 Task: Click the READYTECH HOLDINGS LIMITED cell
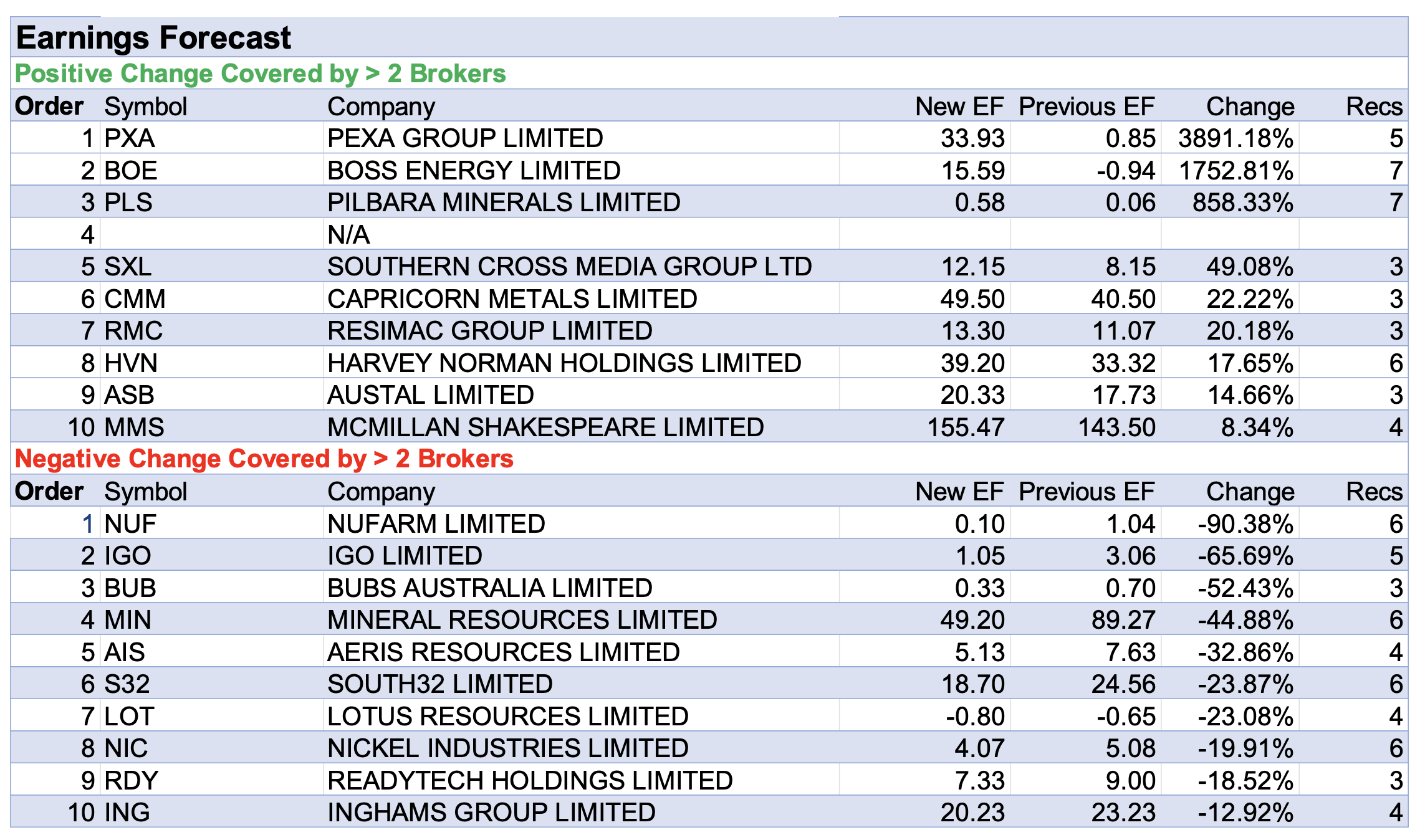pyautogui.click(x=530, y=781)
